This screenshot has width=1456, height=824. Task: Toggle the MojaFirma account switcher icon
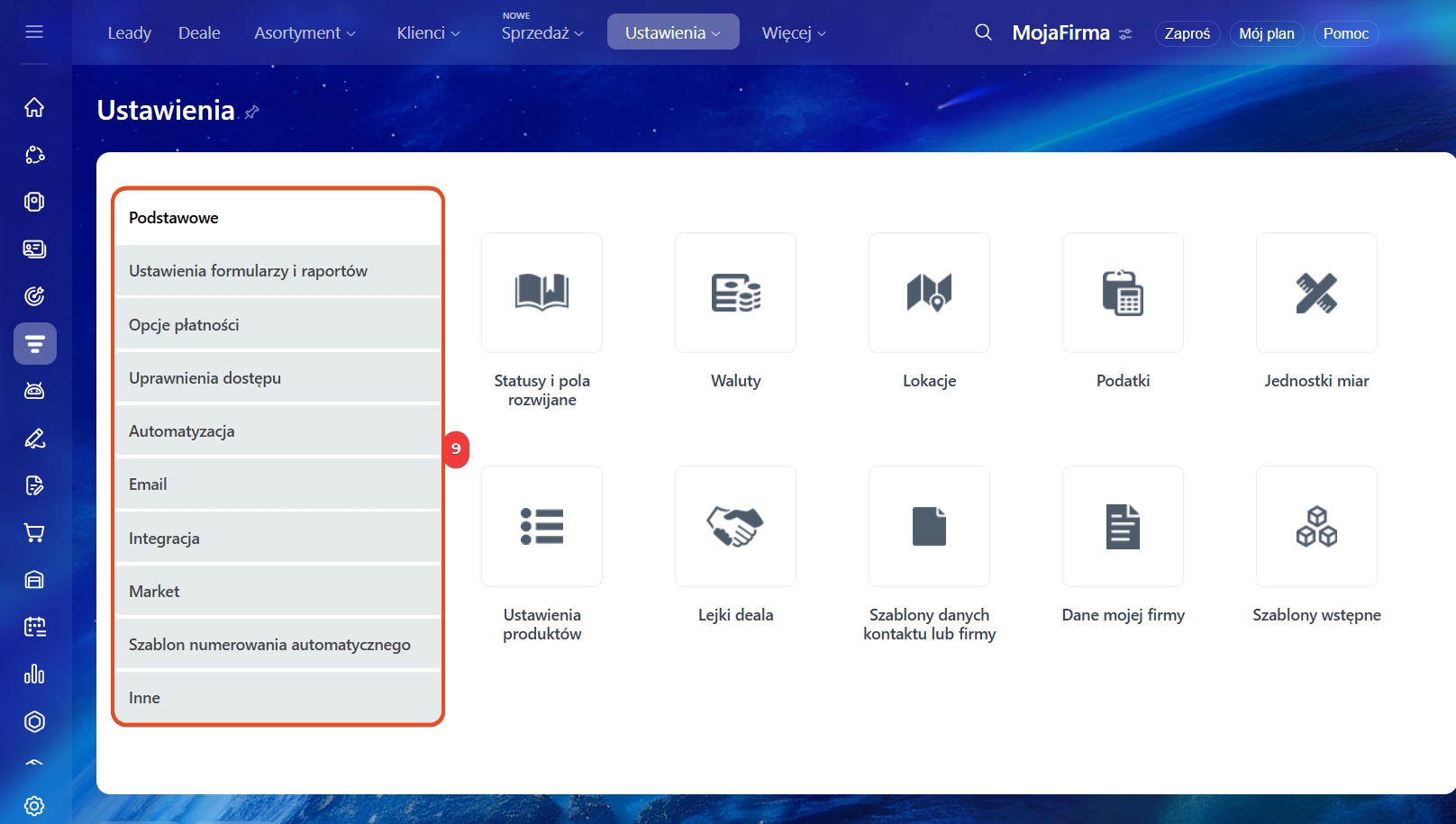1125,34
